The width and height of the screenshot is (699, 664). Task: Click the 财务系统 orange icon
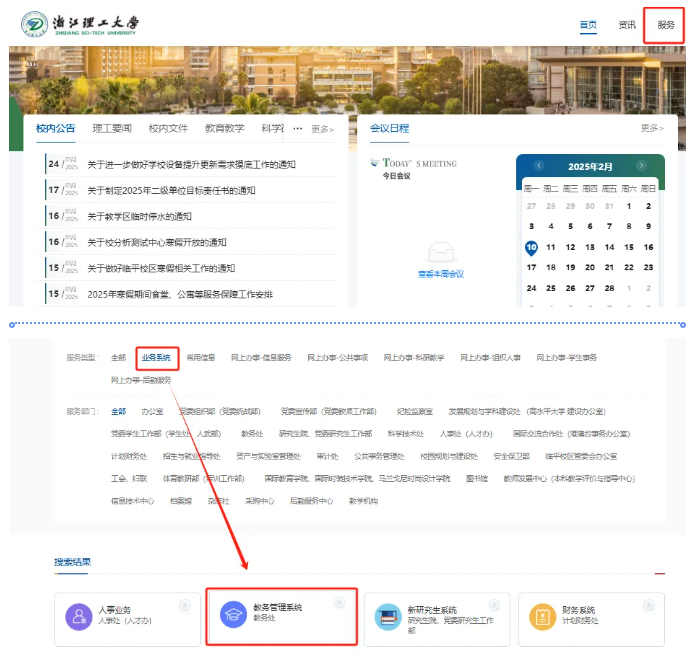pos(541,616)
